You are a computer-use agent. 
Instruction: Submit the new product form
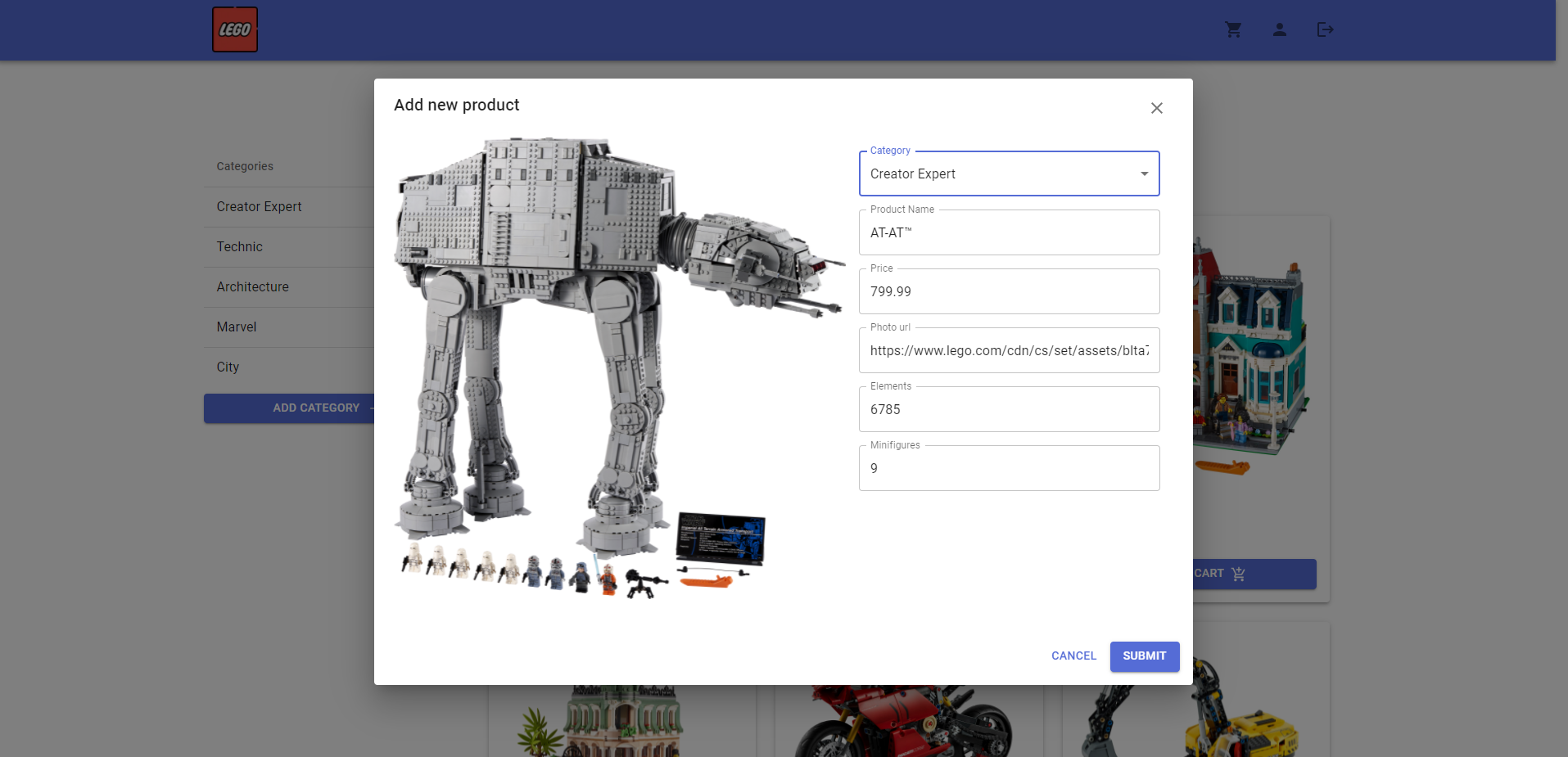point(1144,656)
